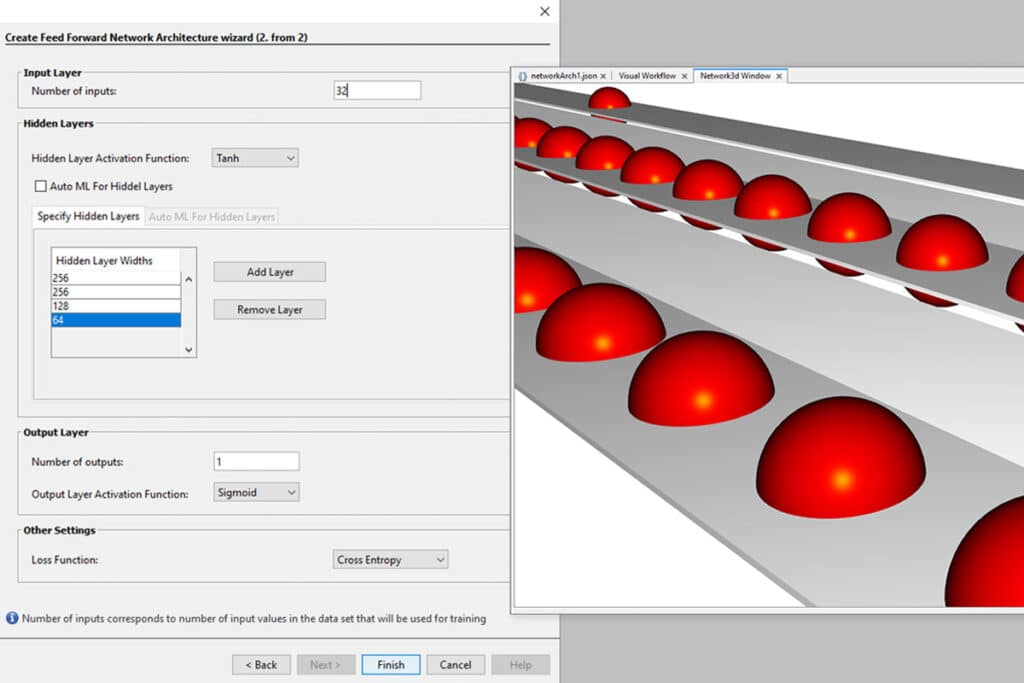Open the Hidden Layer Activation Function dropdown
This screenshot has height=683, width=1024.
point(255,158)
